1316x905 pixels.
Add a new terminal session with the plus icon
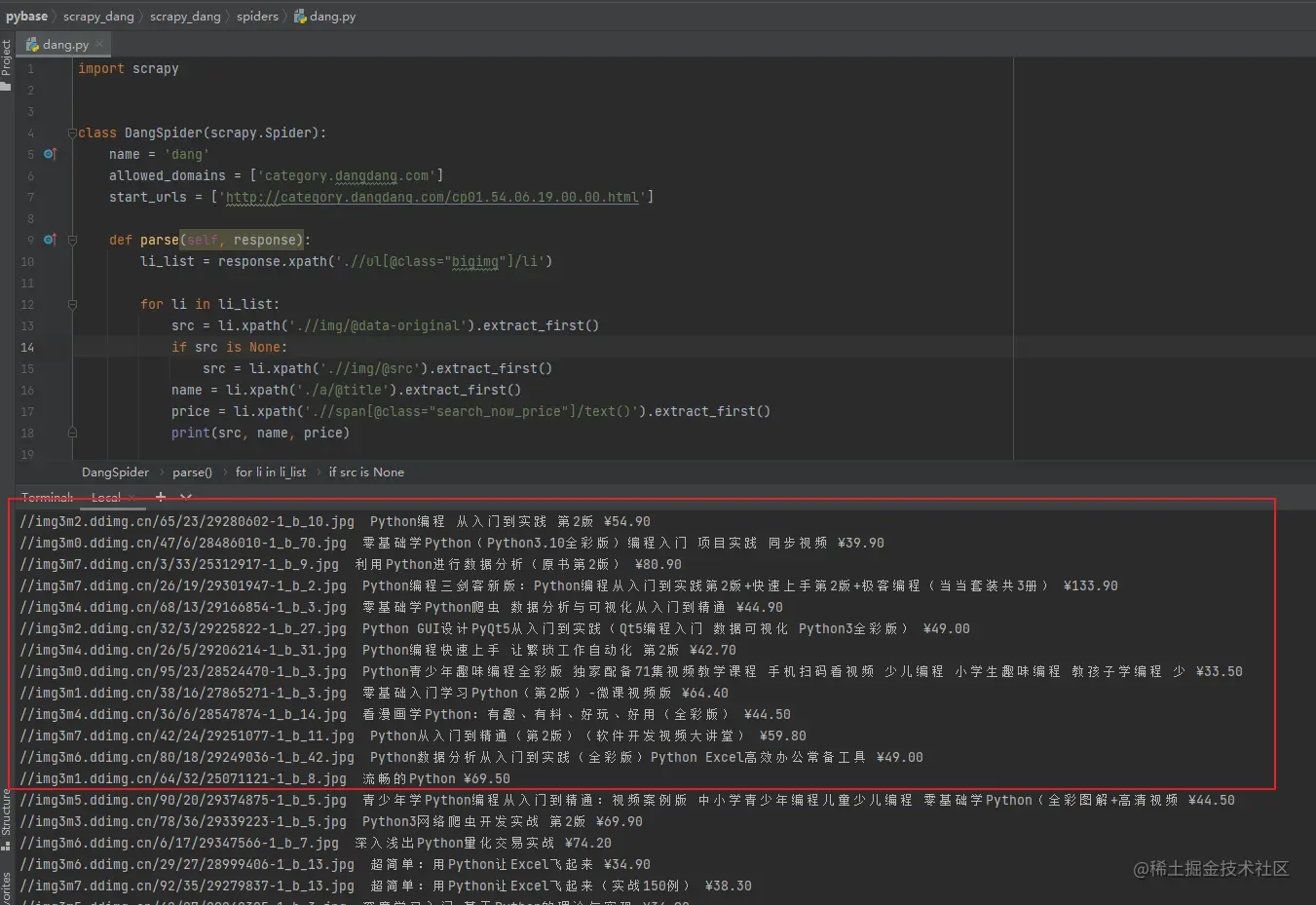point(161,497)
